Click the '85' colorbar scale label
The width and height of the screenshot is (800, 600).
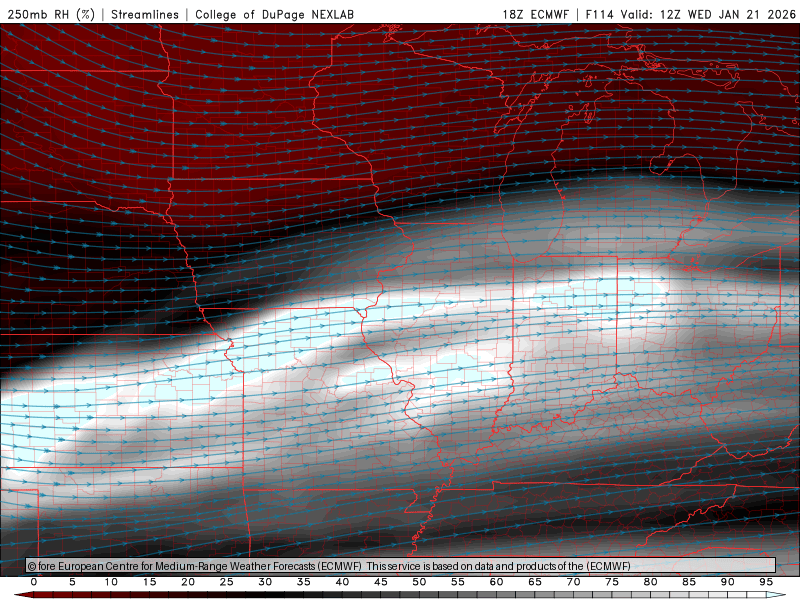(689, 582)
